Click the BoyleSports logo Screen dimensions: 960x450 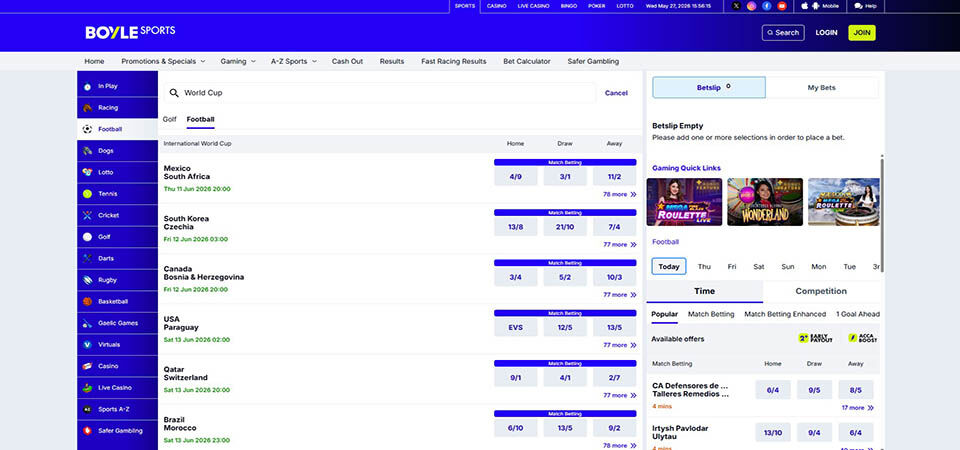(x=130, y=32)
